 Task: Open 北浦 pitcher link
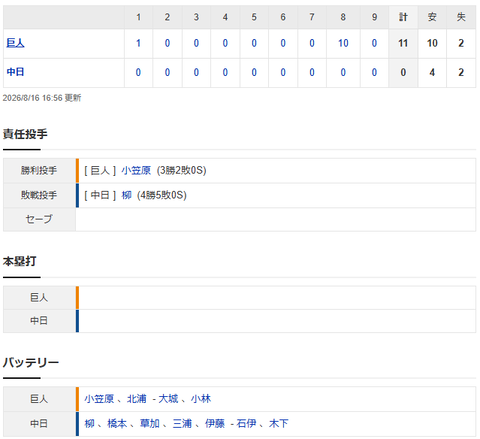pos(137,399)
